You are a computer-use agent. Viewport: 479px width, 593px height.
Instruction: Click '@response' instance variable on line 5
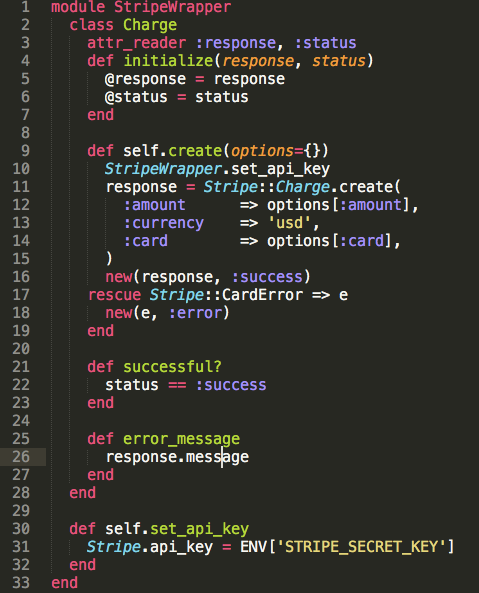145,79
